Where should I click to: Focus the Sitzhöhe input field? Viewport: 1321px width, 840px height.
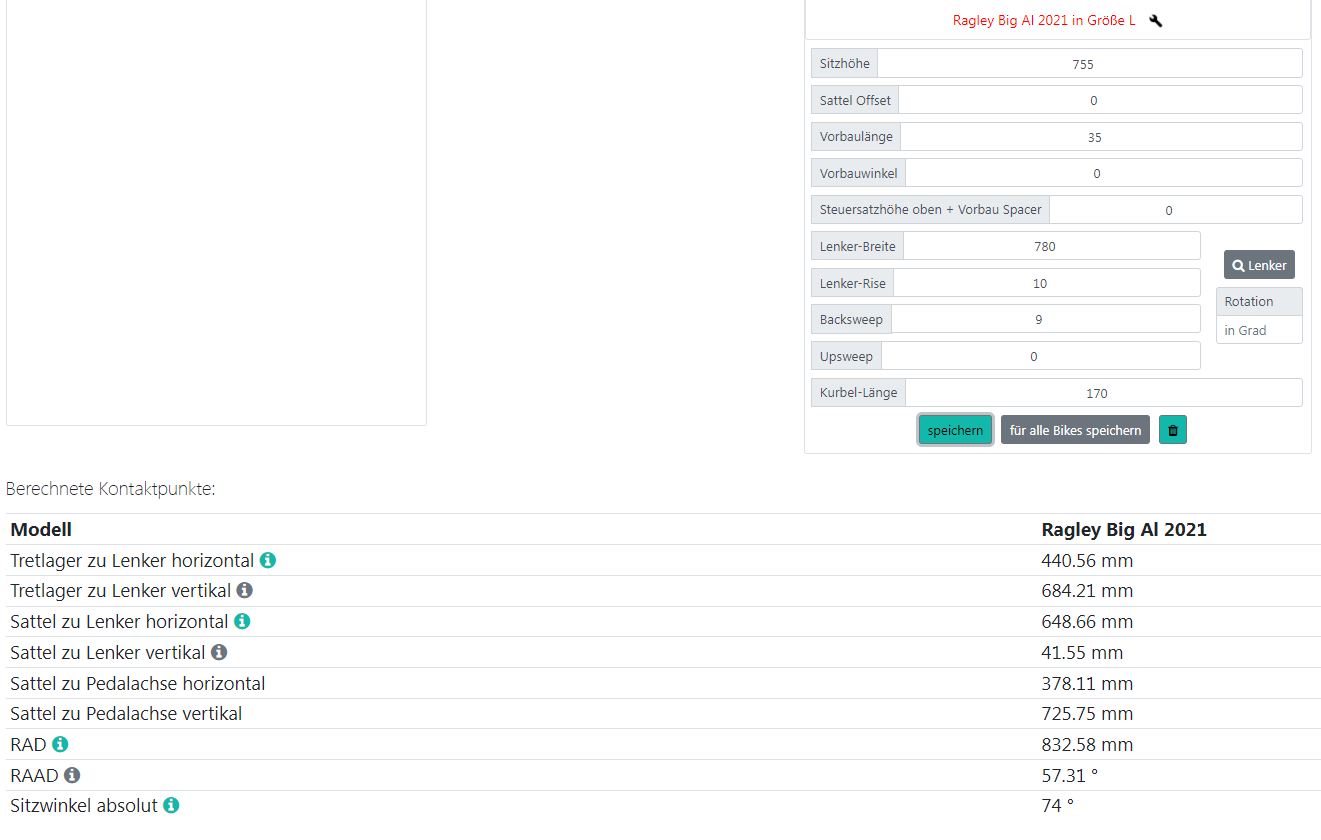point(1088,64)
